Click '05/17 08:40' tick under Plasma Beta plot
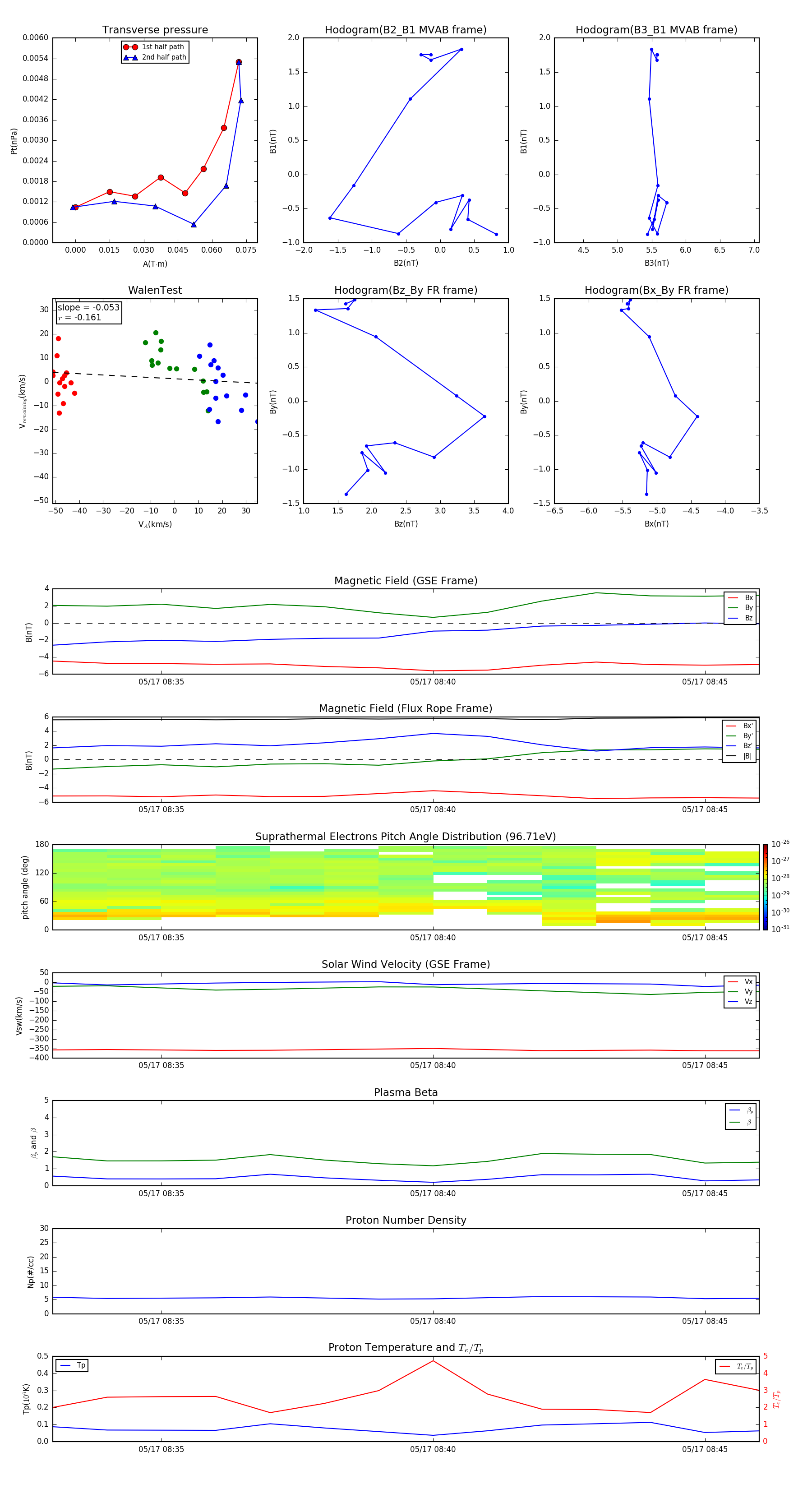Image resolution: width=812 pixels, height=1489 pixels. pyautogui.click(x=433, y=1193)
